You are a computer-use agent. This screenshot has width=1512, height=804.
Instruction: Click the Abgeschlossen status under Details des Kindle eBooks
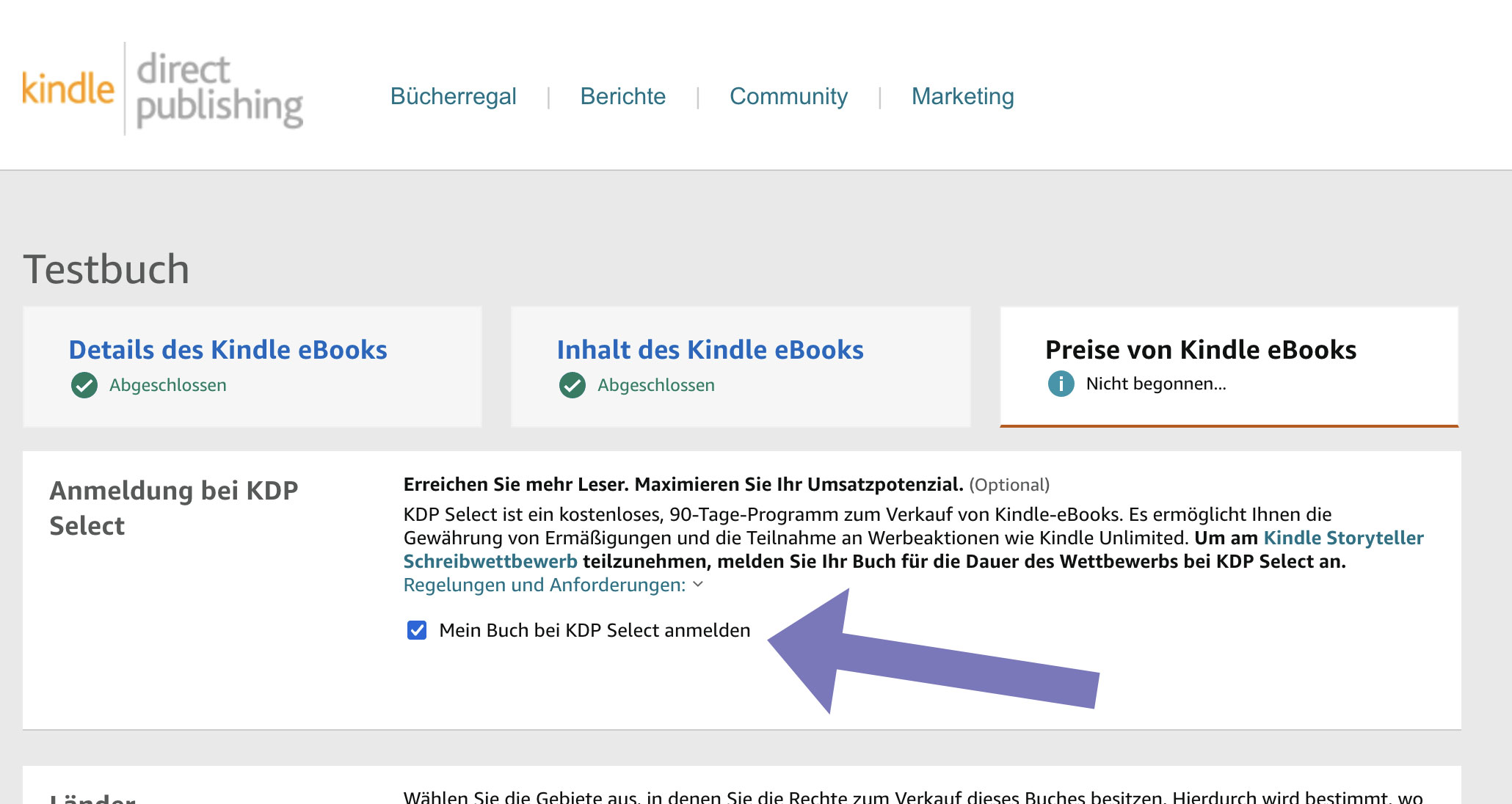click(167, 385)
